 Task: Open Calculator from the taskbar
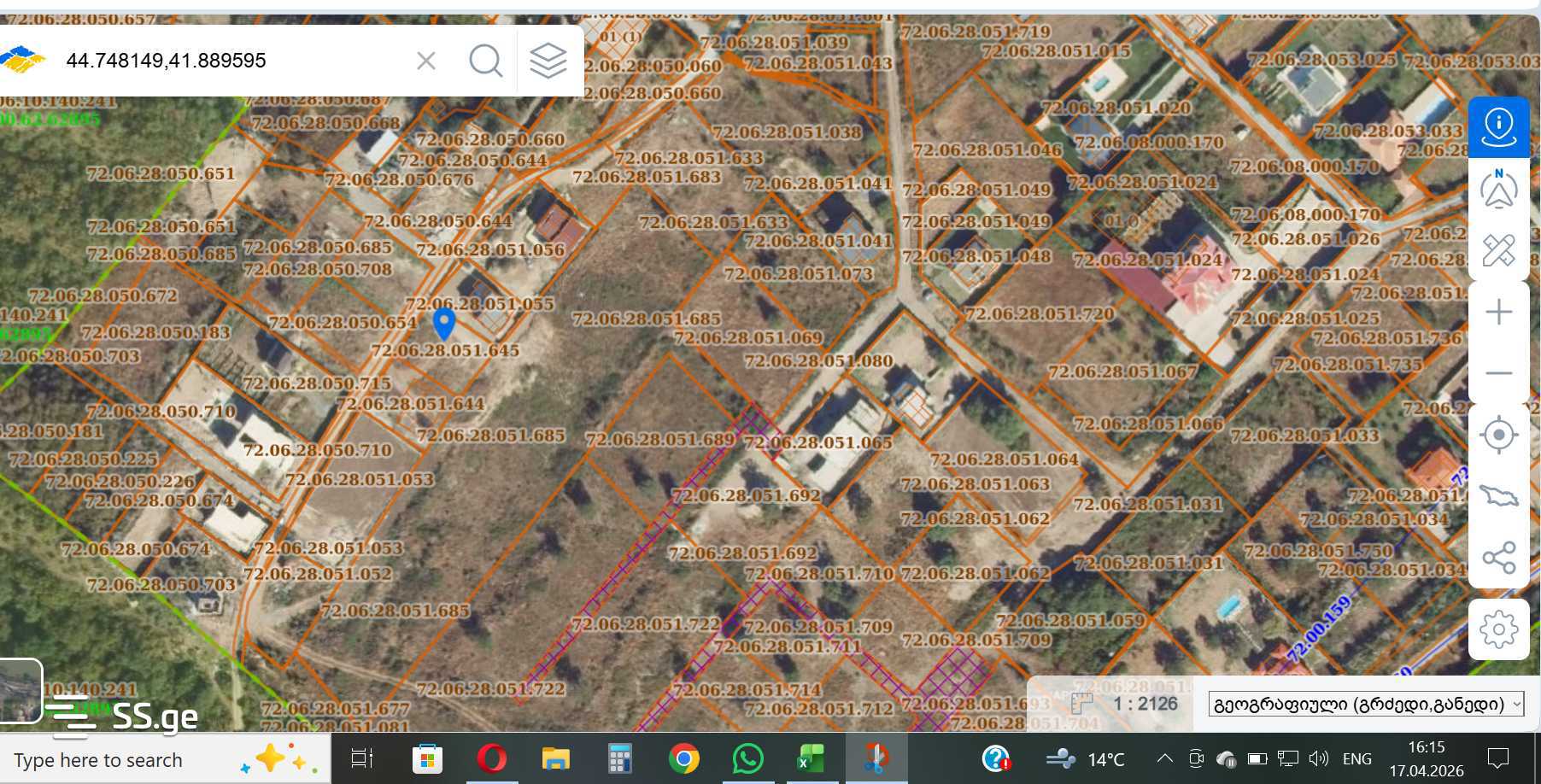(619, 758)
